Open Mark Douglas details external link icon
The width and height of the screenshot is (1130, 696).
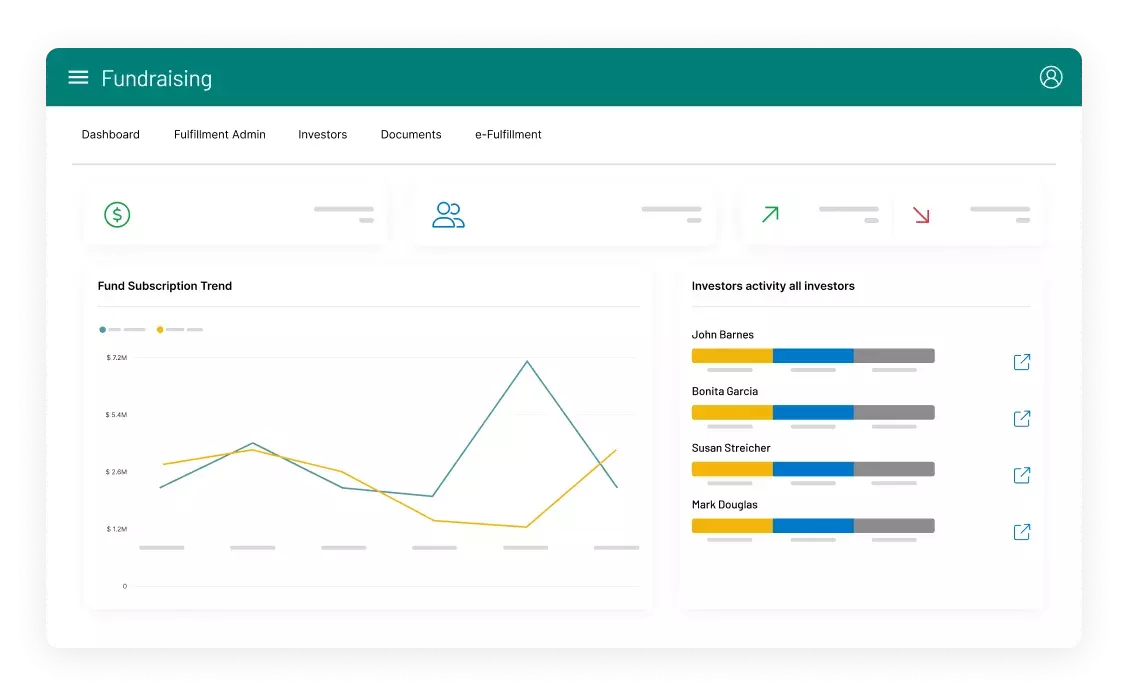coord(1021,532)
